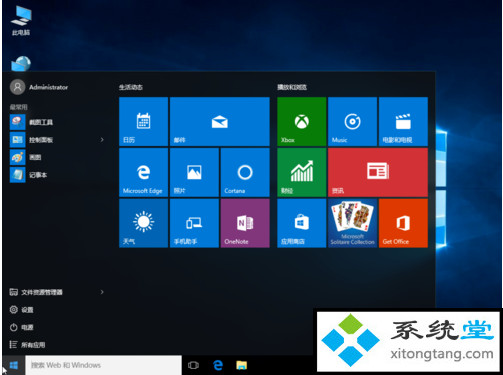Open Task View on the taskbar
Screen dimensions: 503x375
193,365
